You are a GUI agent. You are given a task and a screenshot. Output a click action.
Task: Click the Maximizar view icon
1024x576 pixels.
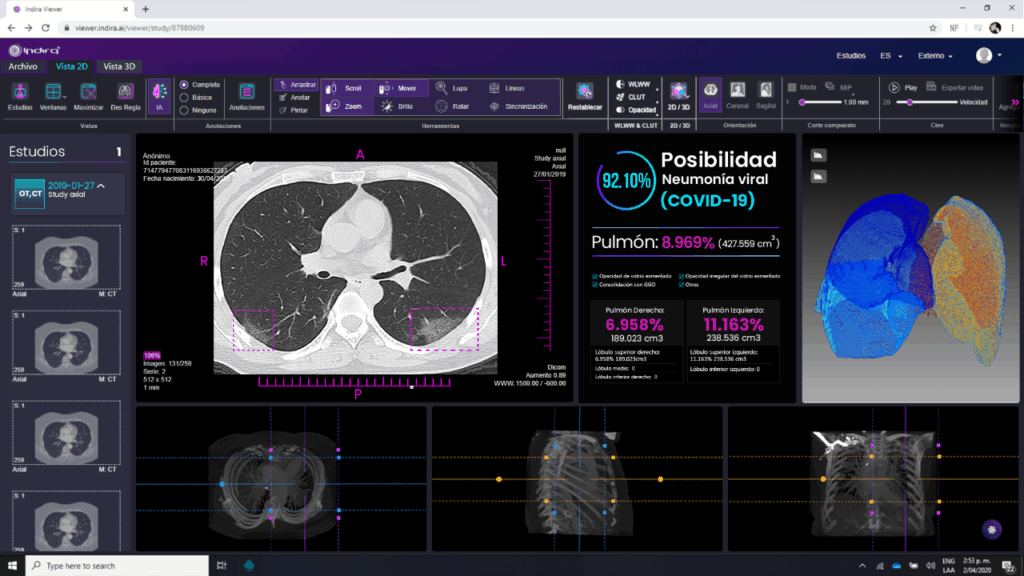tap(88, 93)
